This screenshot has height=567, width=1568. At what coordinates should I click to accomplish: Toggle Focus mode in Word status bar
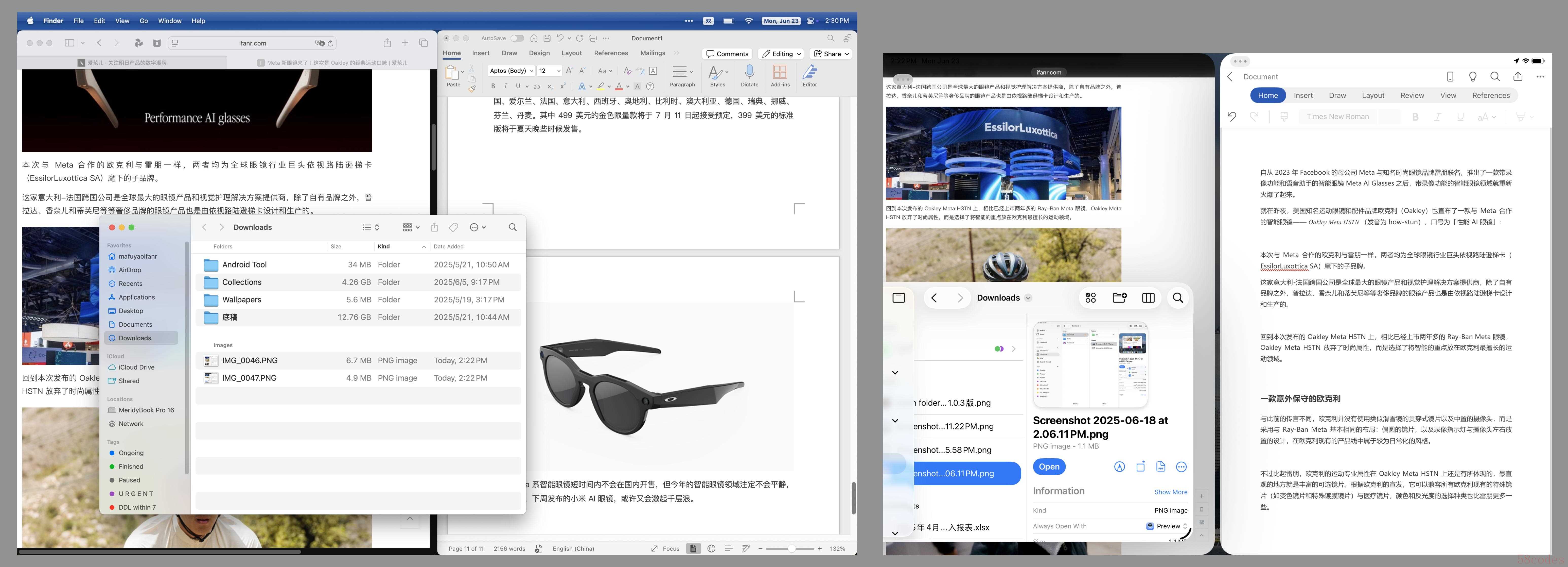pyautogui.click(x=665, y=549)
